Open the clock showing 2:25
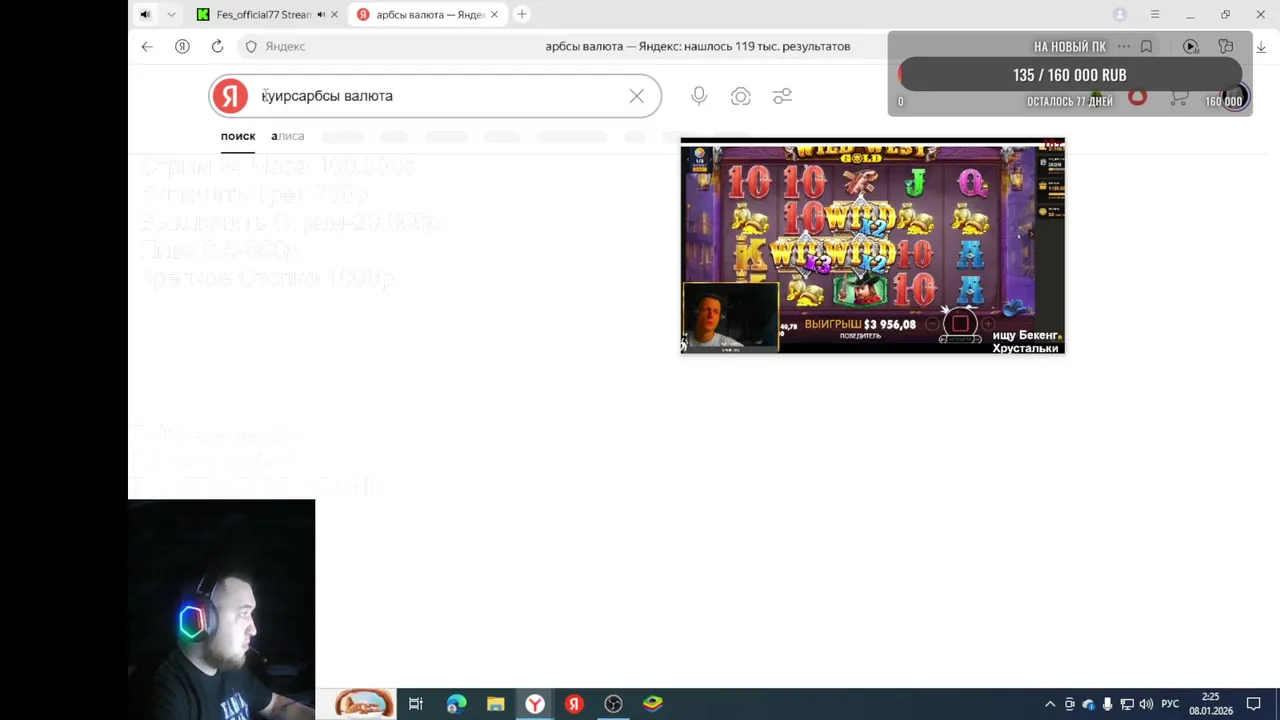 tap(1211, 704)
